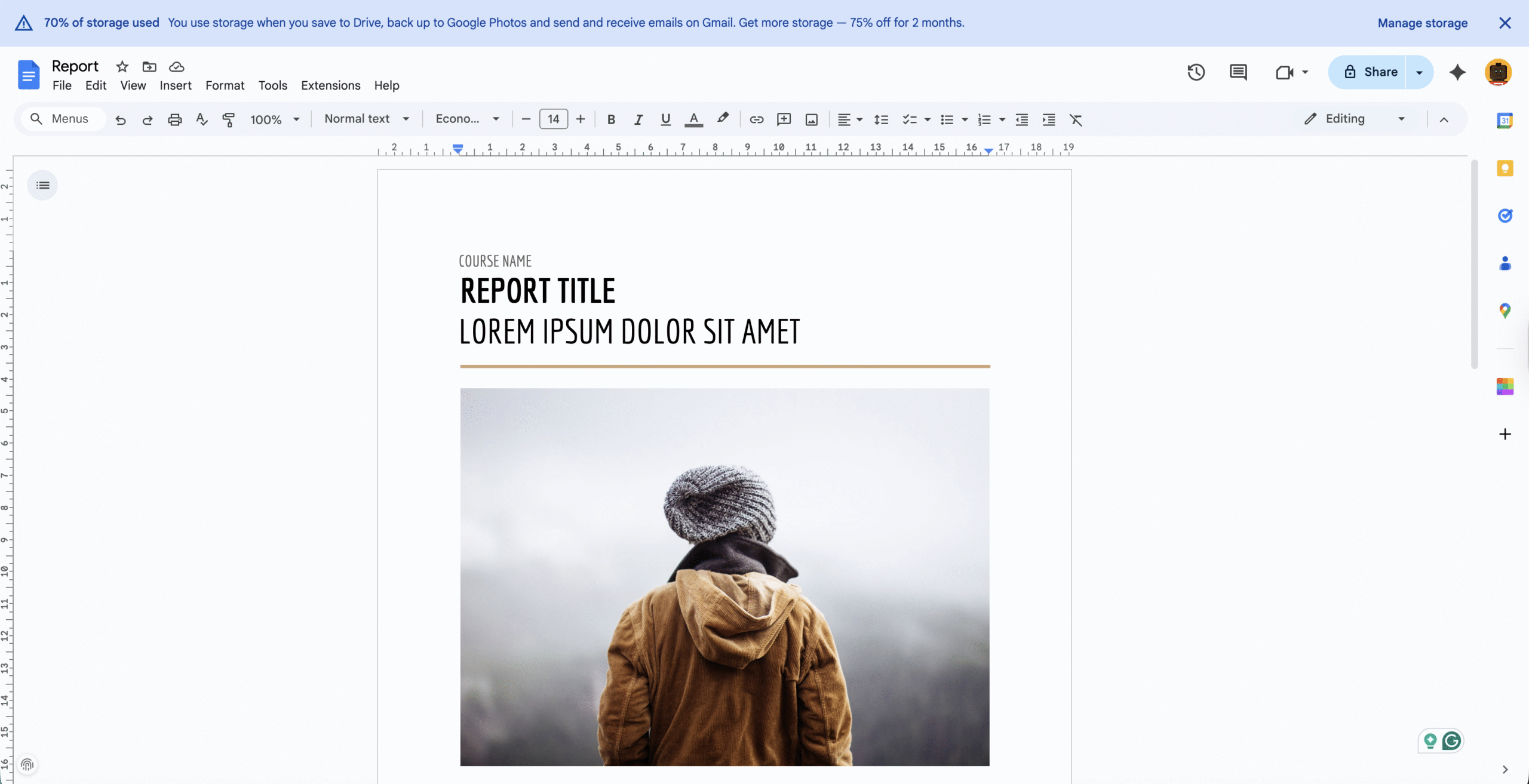Open the Insert menu
Viewport: 1529px width, 784px height.
pos(176,85)
